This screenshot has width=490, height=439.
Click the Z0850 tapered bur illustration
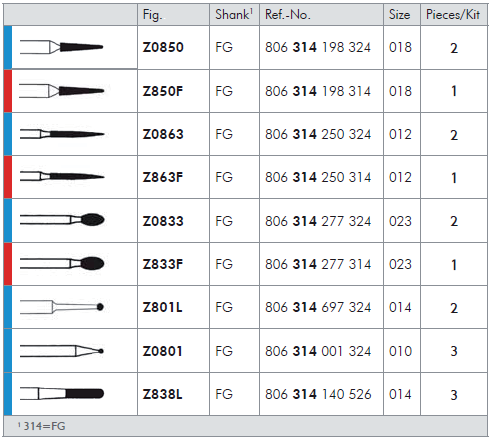(61, 47)
